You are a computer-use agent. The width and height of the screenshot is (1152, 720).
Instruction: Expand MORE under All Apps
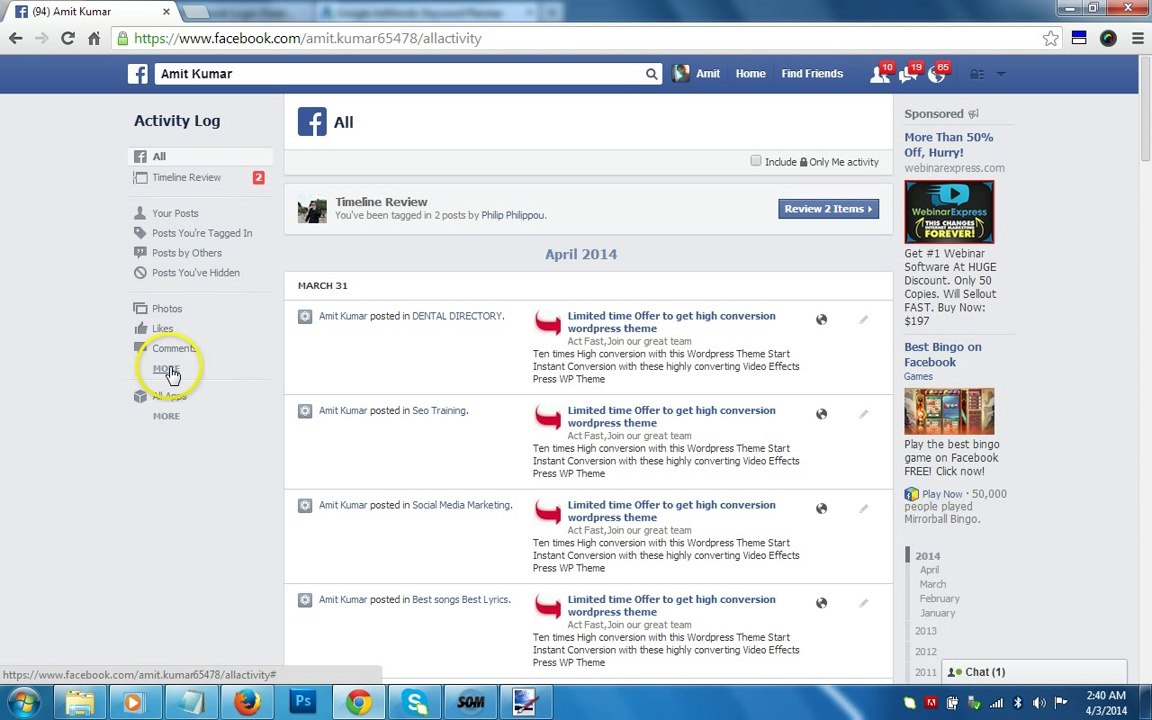pyautogui.click(x=166, y=416)
